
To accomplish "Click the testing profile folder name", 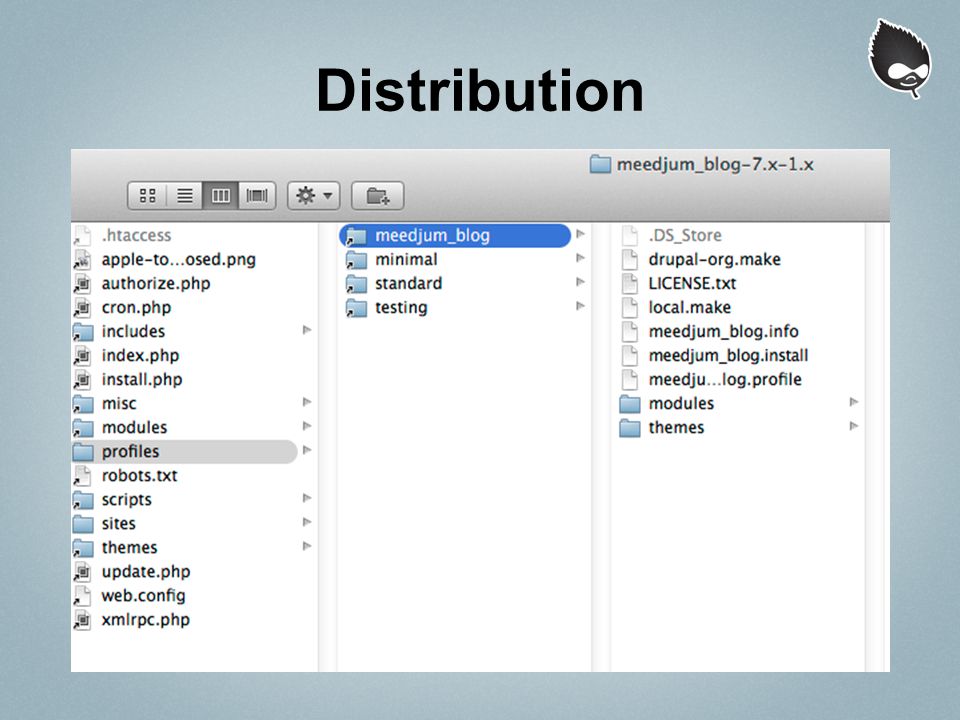I will tap(401, 308).
